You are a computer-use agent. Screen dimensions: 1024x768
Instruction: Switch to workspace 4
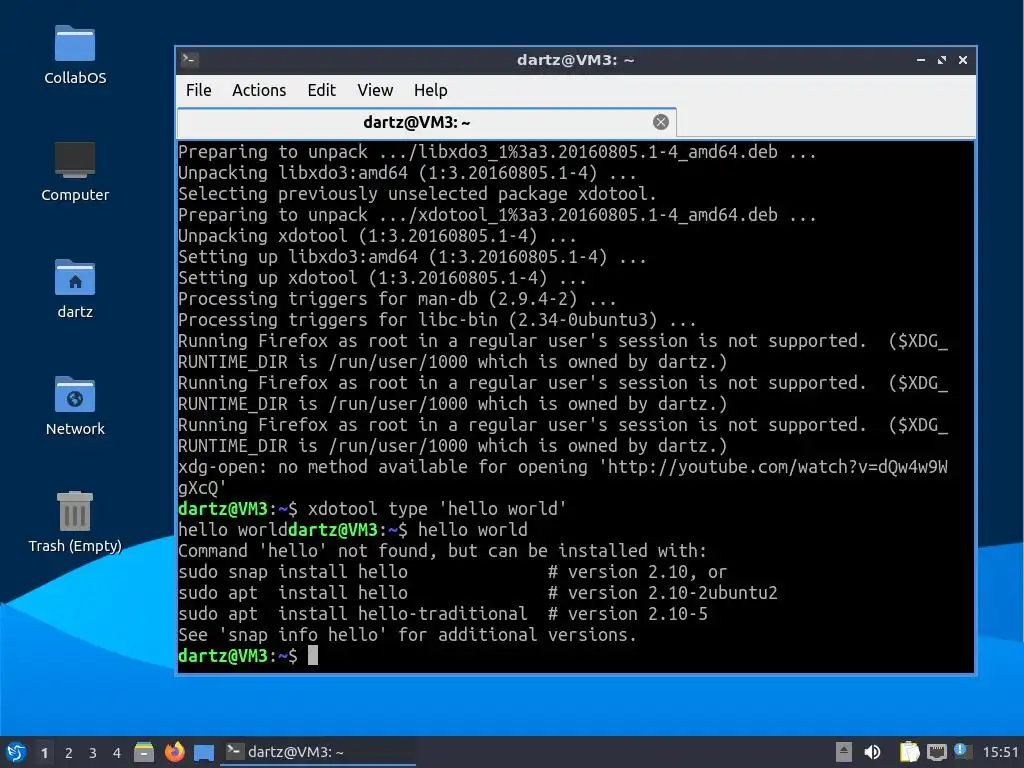point(117,753)
